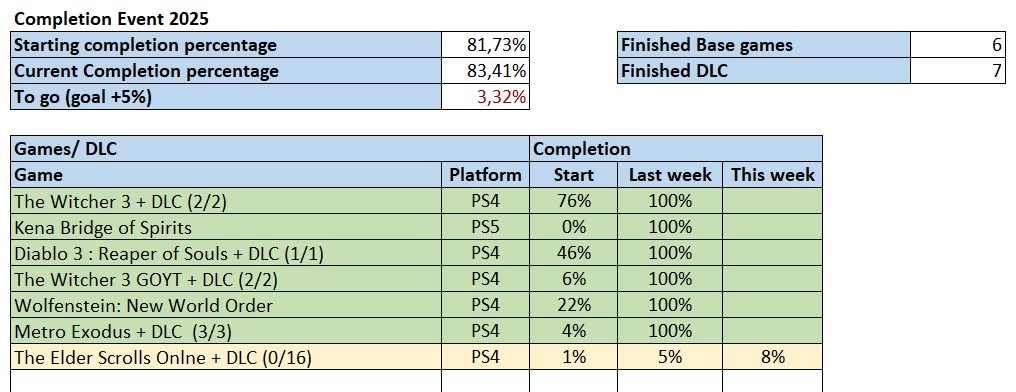
Task: Click the red 3,32% To go cell
Action: tap(485, 97)
